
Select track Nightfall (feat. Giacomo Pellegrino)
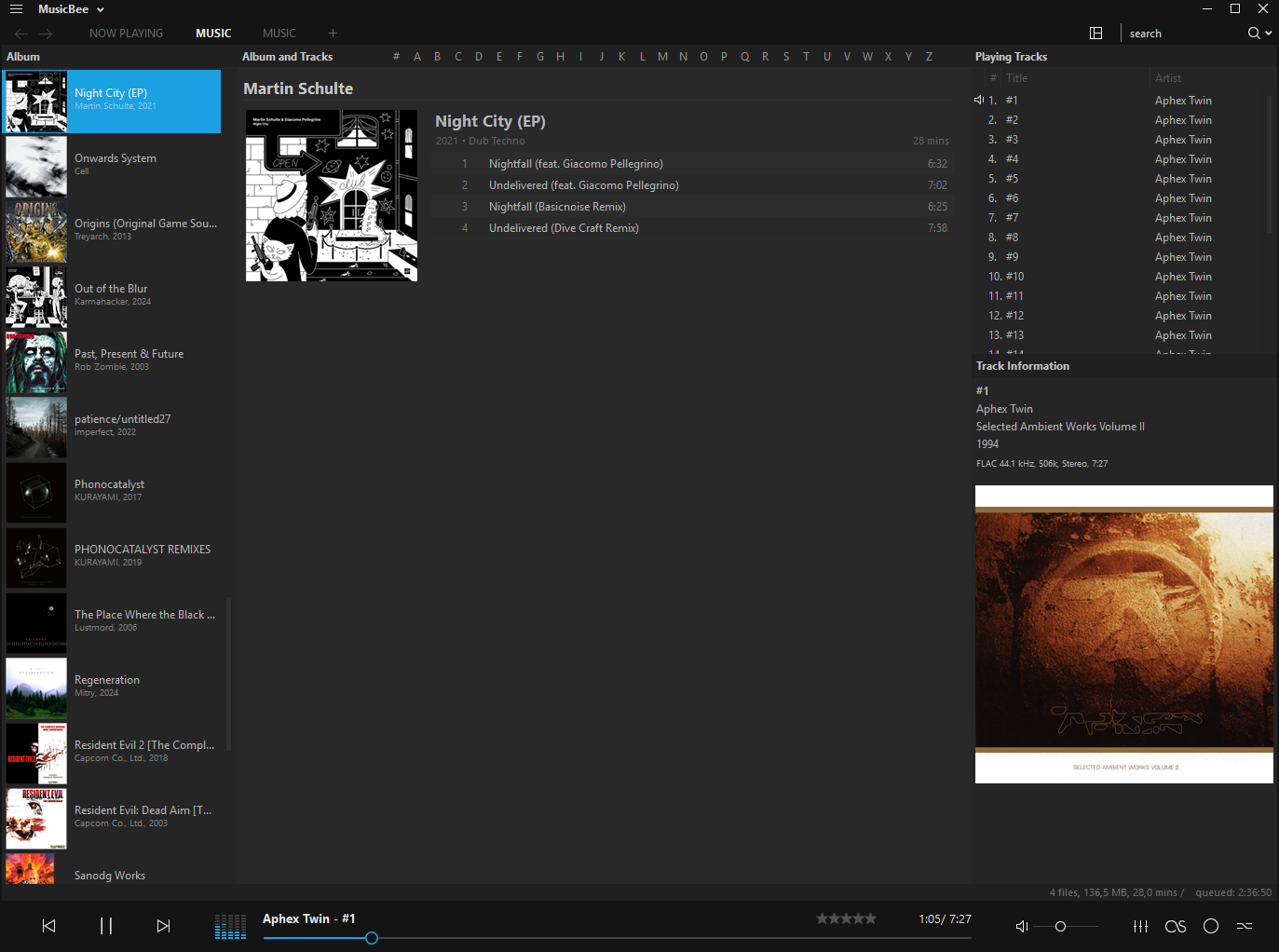pyautogui.click(x=691, y=164)
